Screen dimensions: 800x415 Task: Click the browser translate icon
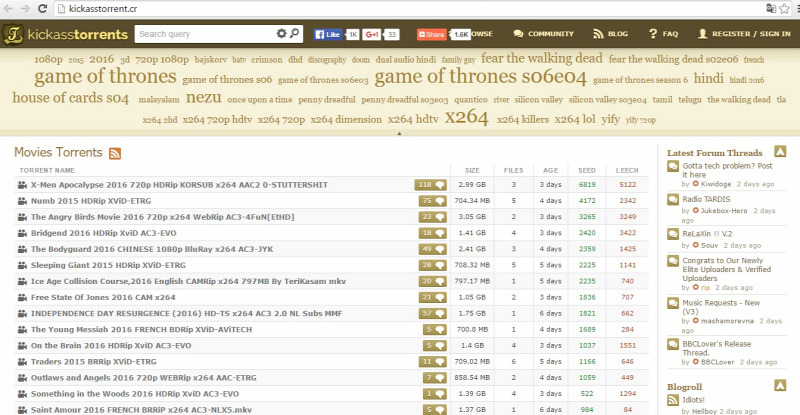point(771,9)
